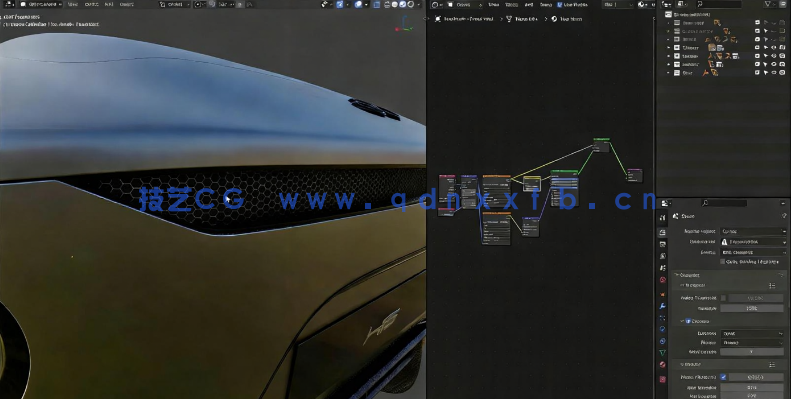Toggle viewport gizmos display
The height and width of the screenshot is (399, 791).
click(x=340, y=4)
